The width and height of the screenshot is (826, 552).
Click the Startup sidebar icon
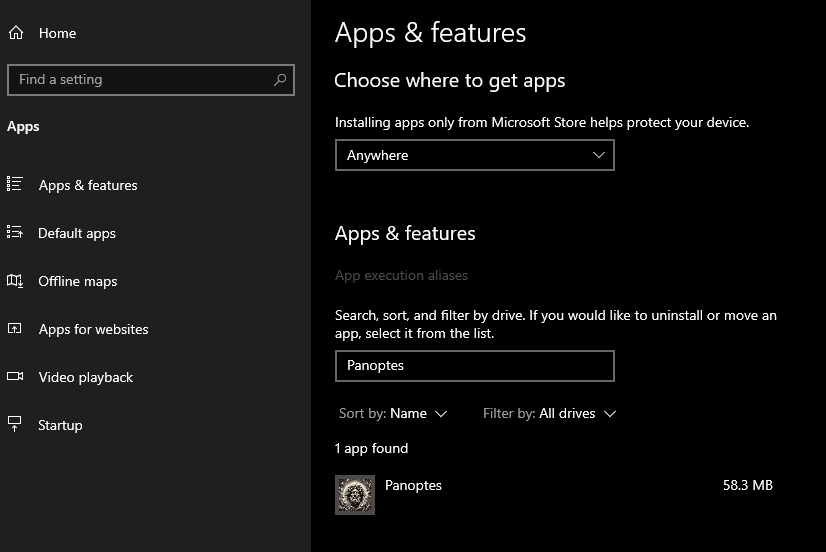(15, 425)
